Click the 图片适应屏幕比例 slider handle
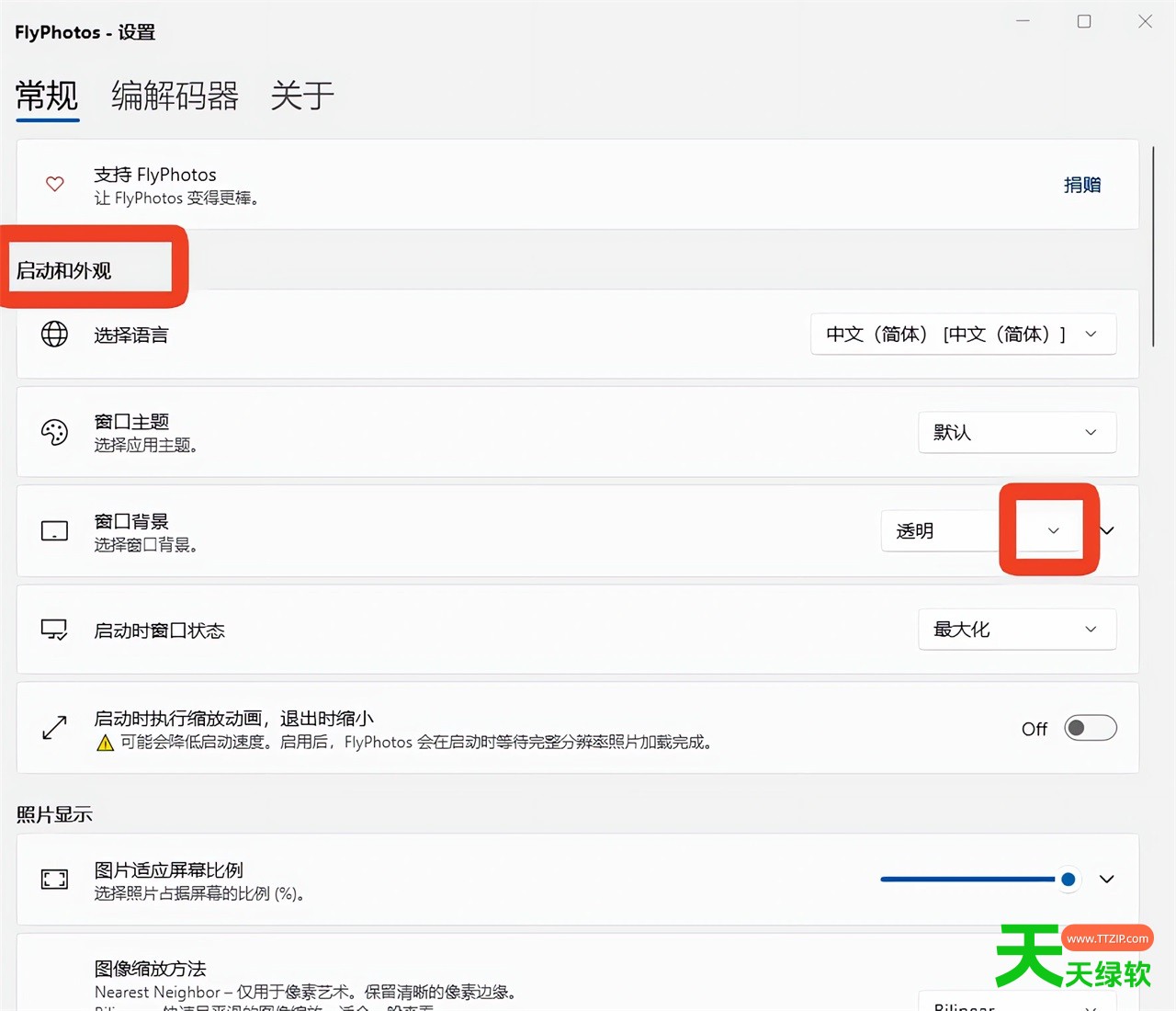 point(1068,880)
